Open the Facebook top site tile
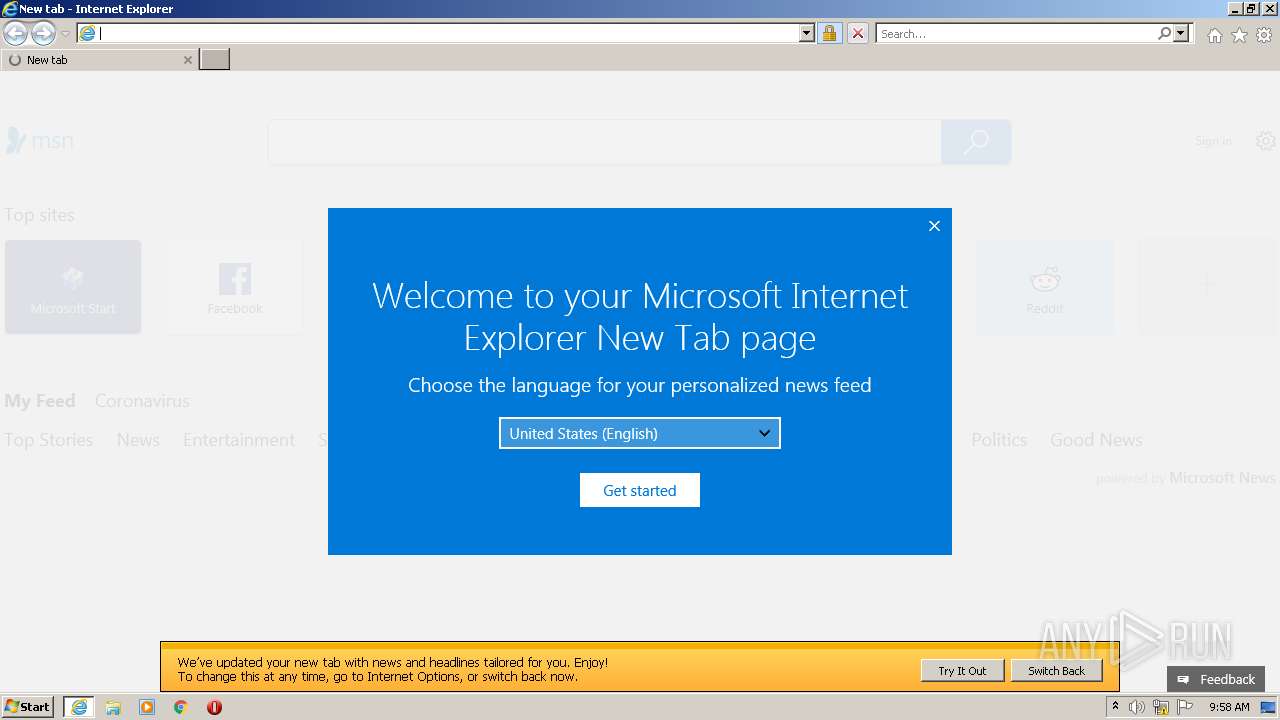The width and height of the screenshot is (1280, 720). coord(235,287)
